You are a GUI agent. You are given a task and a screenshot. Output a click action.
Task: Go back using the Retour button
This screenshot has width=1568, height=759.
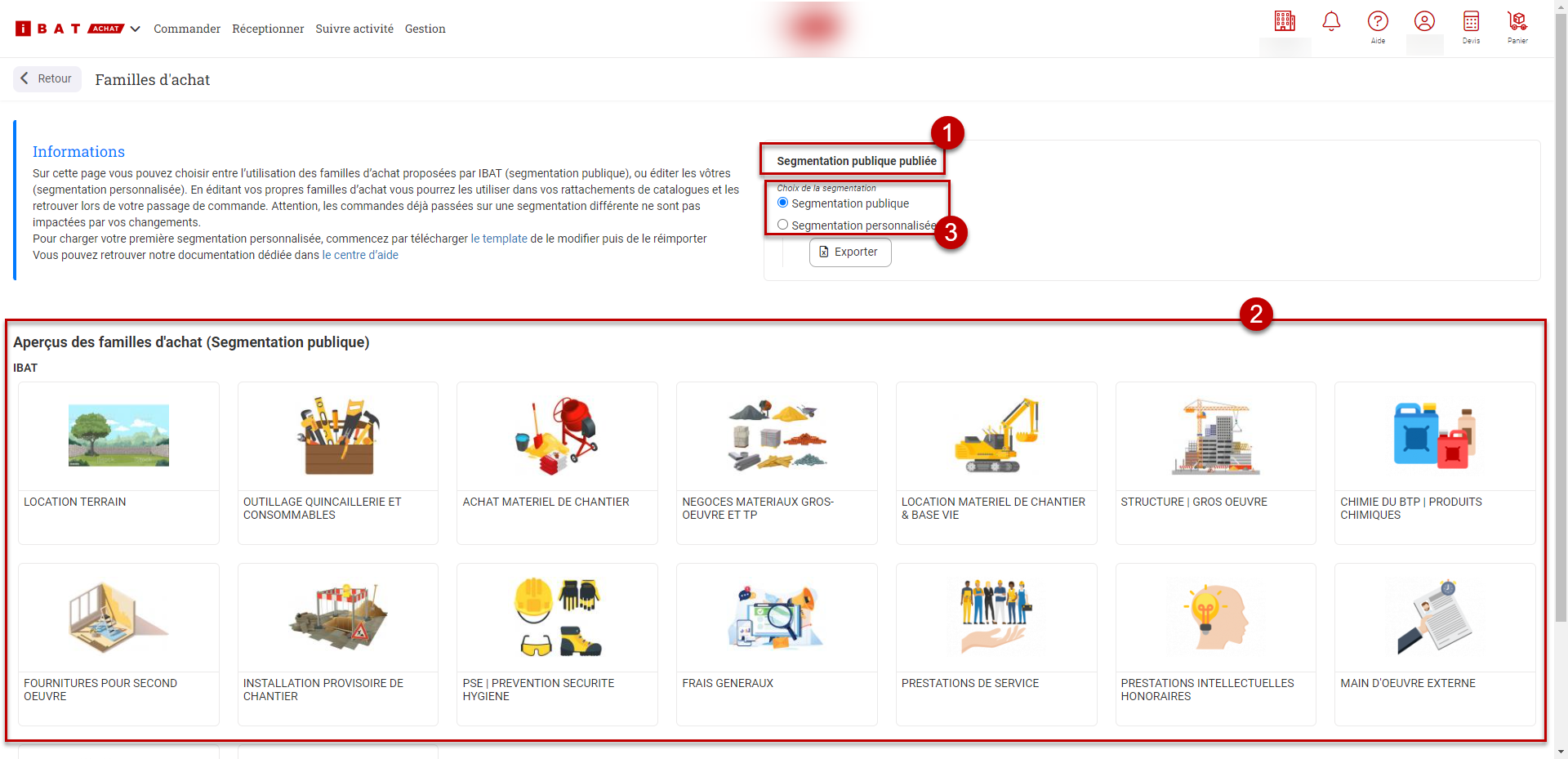[x=47, y=78]
